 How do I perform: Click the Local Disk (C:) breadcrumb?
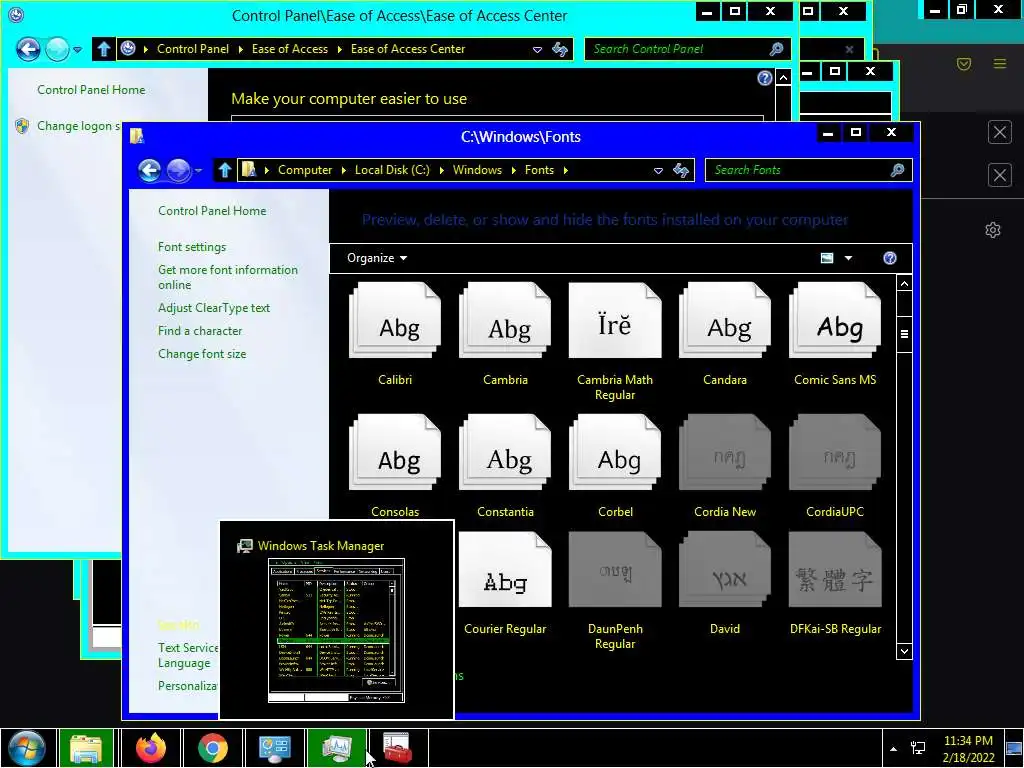click(392, 170)
